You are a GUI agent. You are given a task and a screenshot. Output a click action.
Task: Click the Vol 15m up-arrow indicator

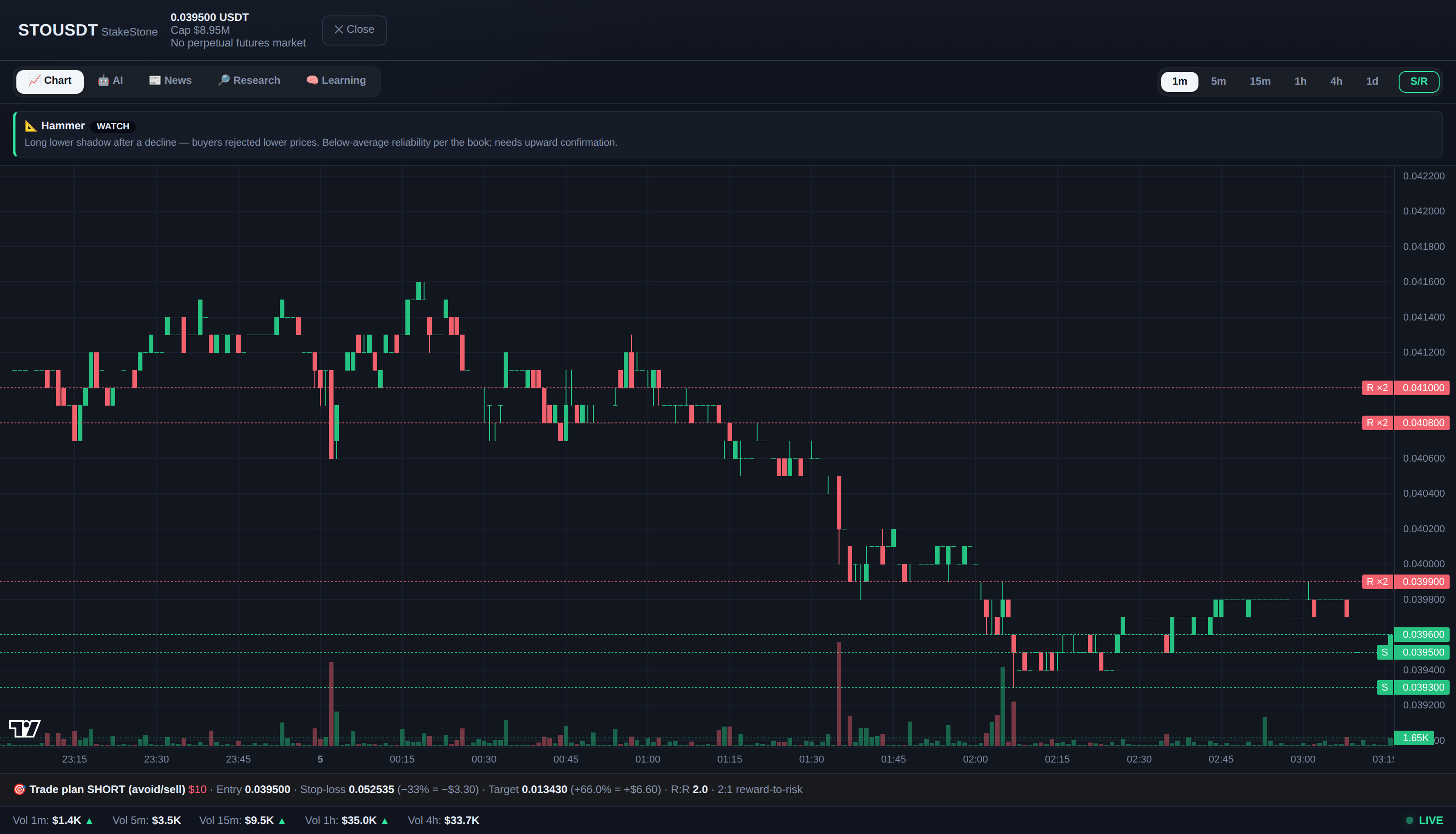pos(282,821)
